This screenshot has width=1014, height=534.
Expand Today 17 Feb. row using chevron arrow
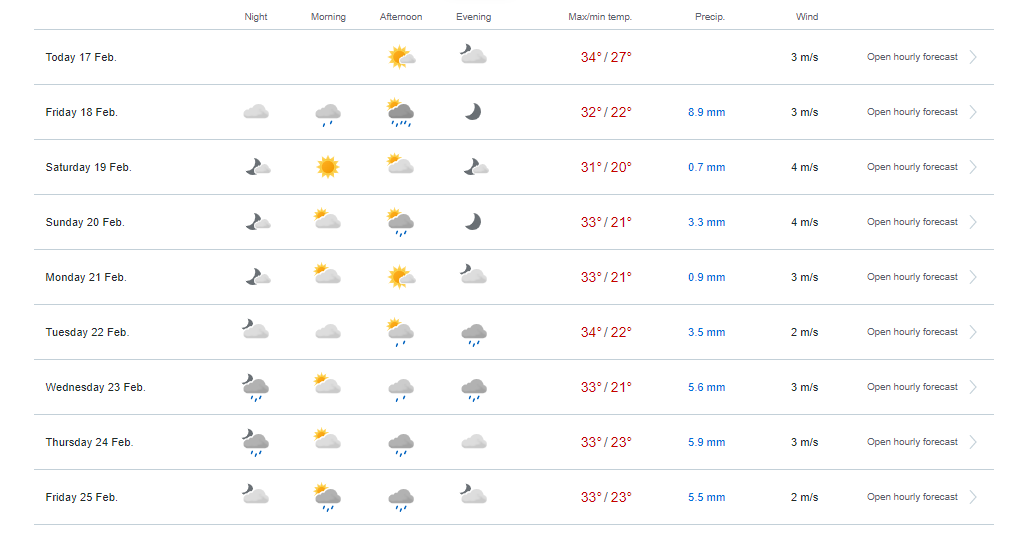tap(973, 57)
